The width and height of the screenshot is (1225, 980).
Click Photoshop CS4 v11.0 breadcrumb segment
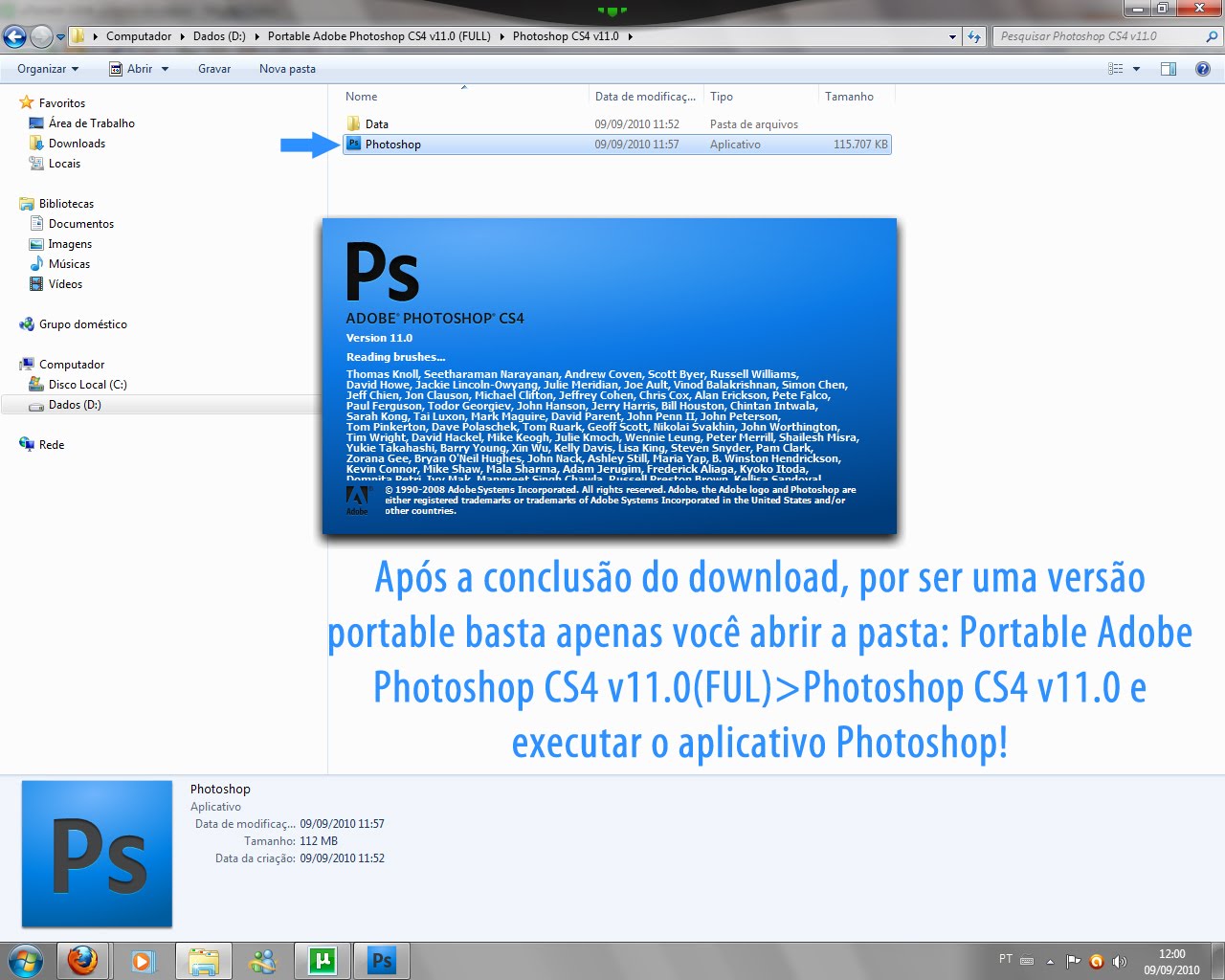[566, 36]
